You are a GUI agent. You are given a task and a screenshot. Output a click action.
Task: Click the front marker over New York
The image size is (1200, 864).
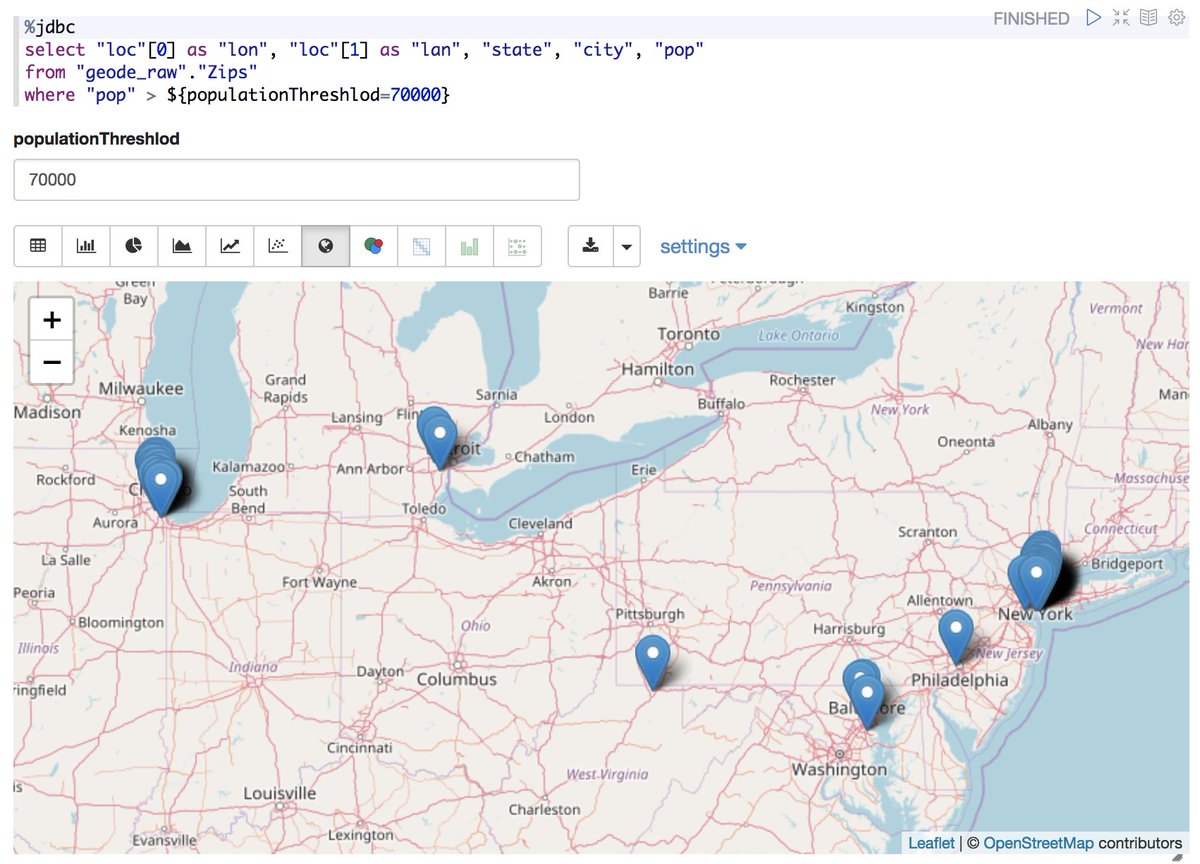[1037, 582]
